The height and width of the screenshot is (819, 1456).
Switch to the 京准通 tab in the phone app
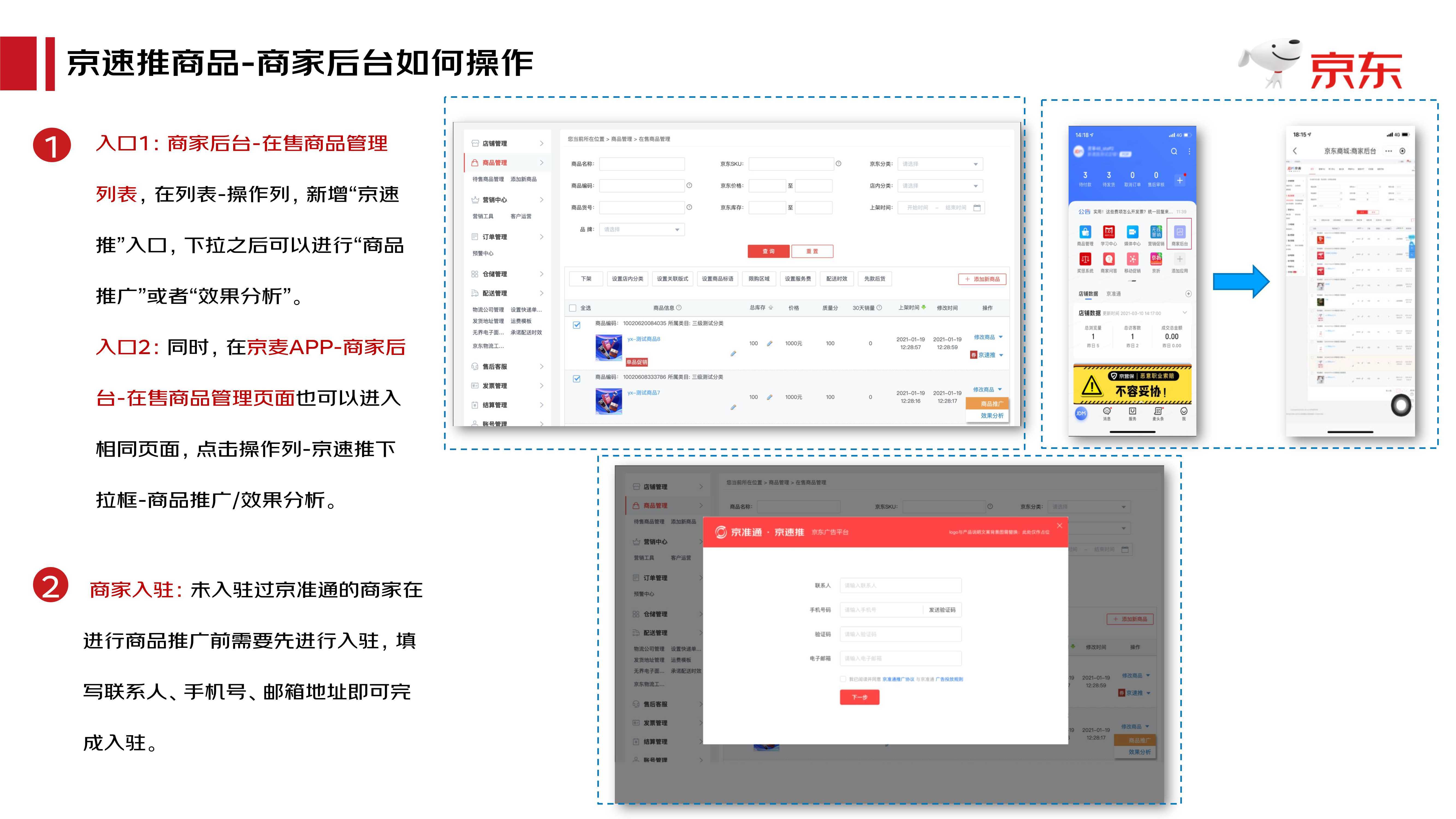pos(1113,294)
